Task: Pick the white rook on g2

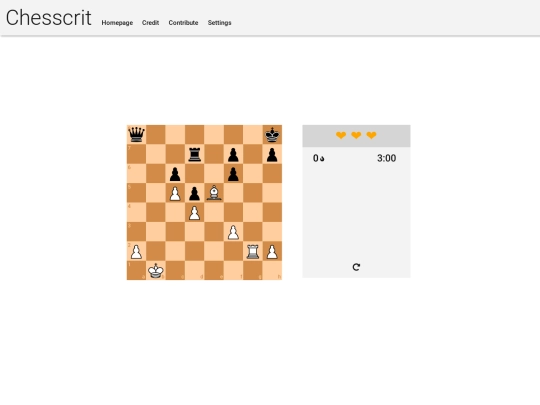Action: click(x=253, y=251)
